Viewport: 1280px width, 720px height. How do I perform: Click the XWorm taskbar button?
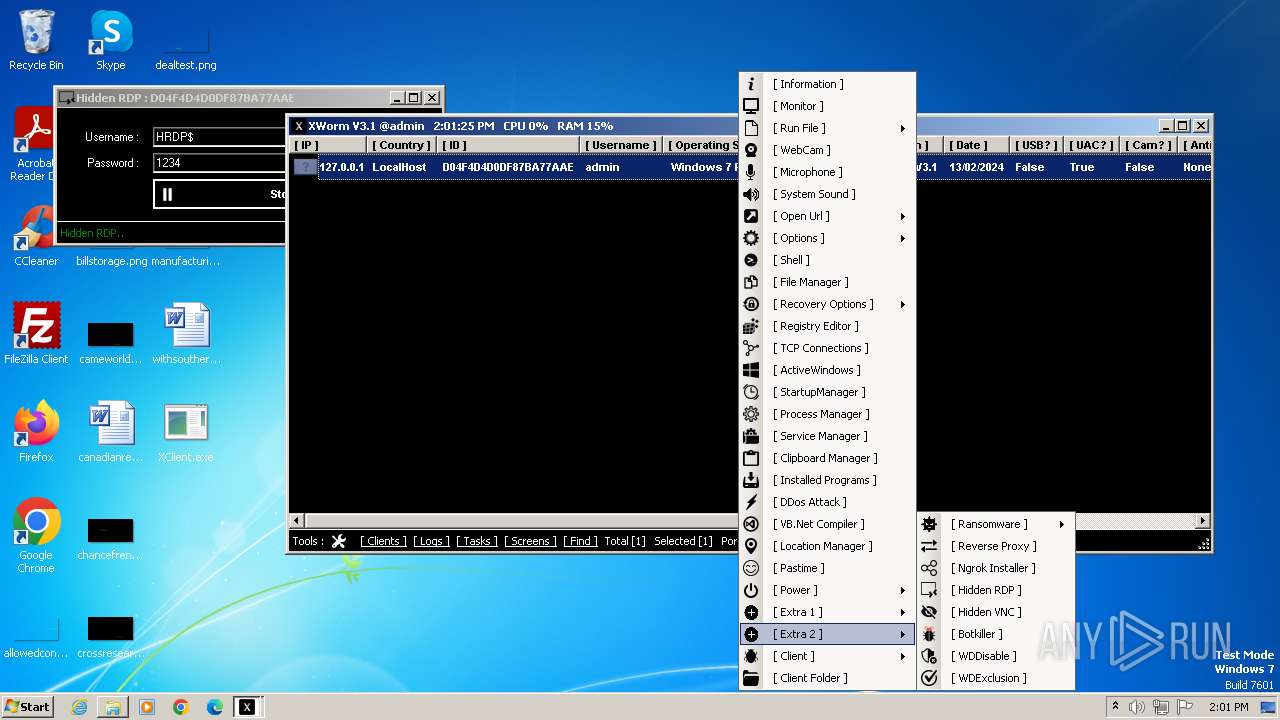point(247,707)
